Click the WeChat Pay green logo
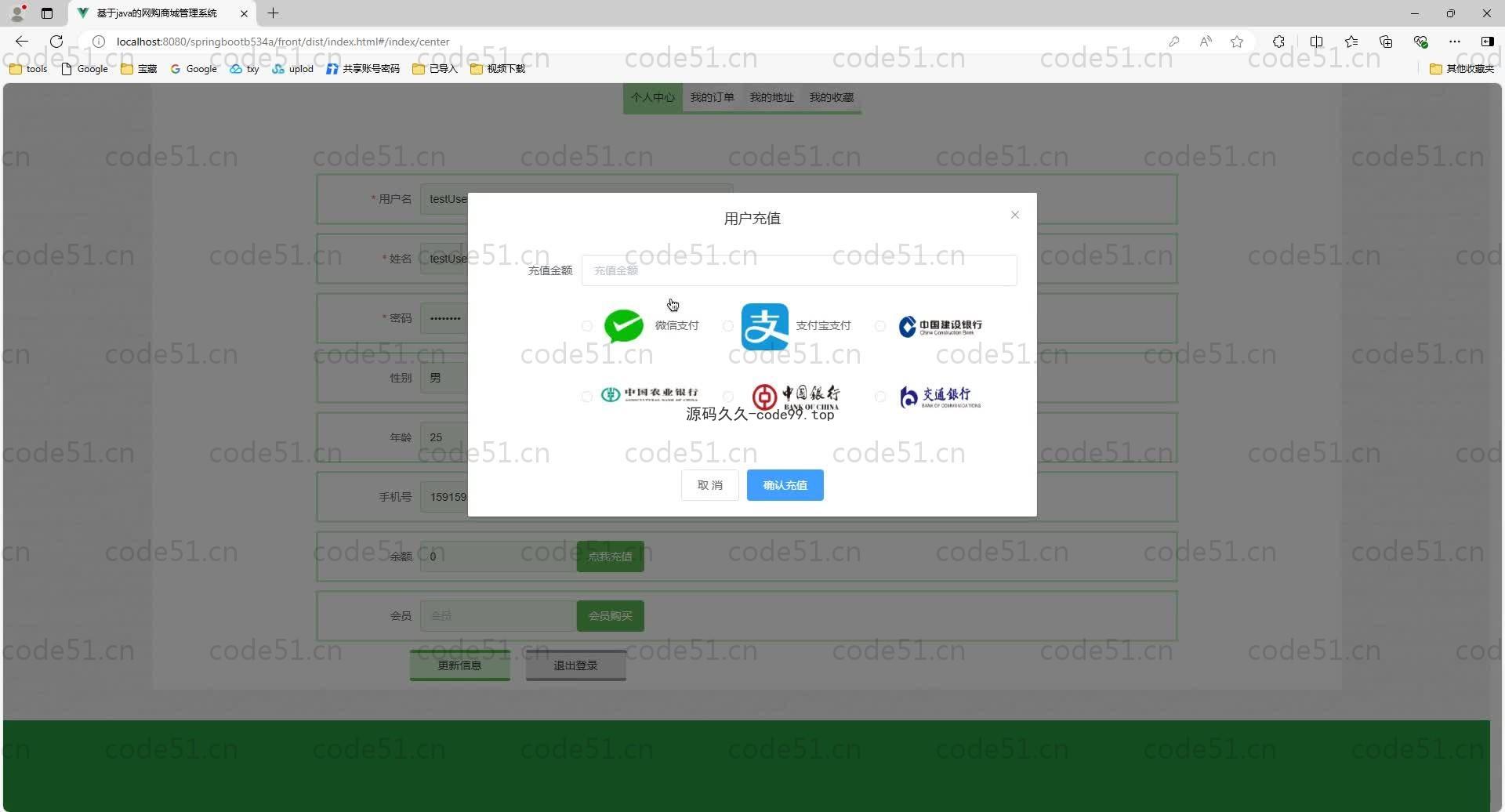 [x=624, y=326]
